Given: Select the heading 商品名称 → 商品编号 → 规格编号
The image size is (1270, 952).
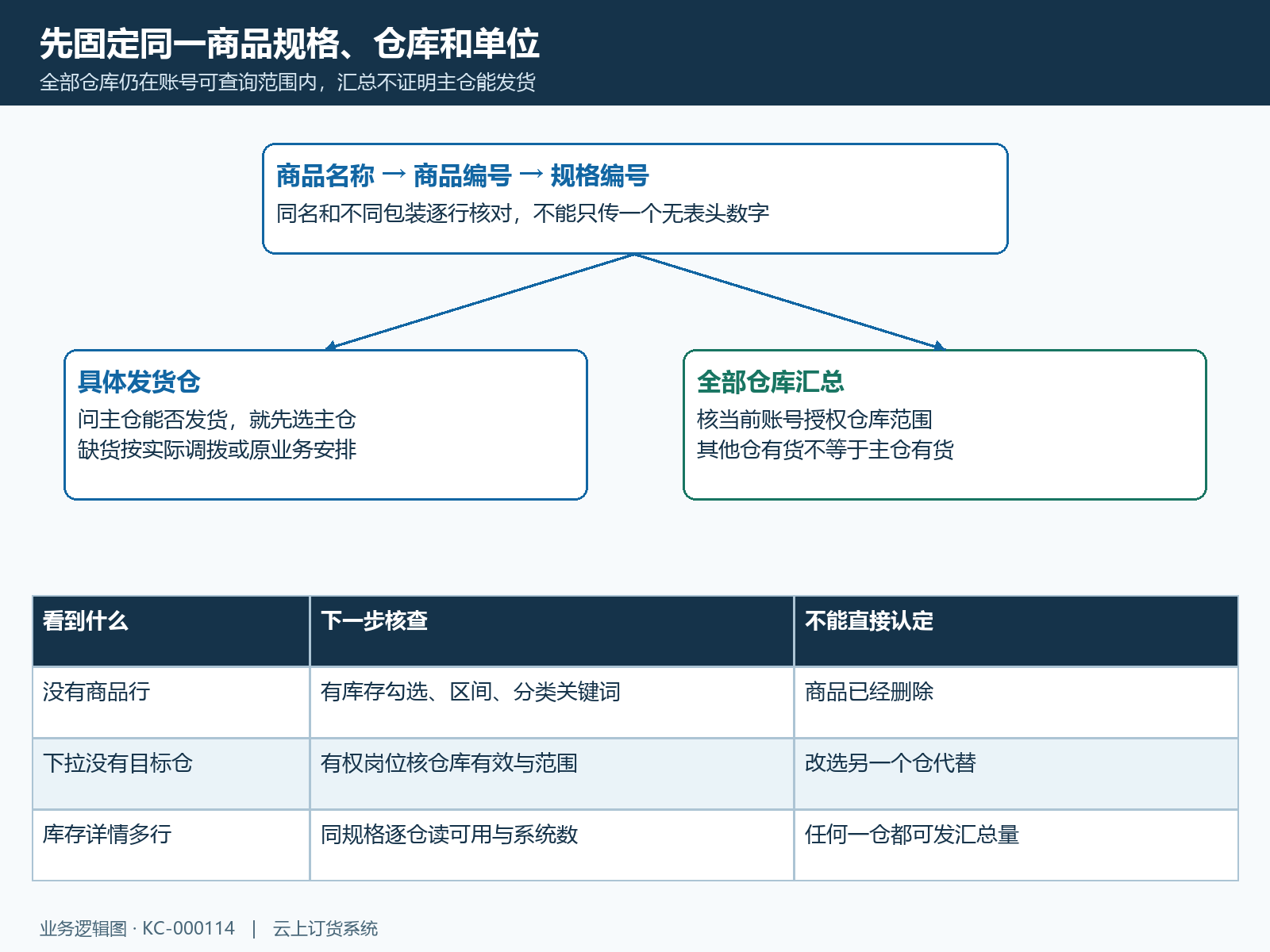Looking at the screenshot, I should pos(463,175).
